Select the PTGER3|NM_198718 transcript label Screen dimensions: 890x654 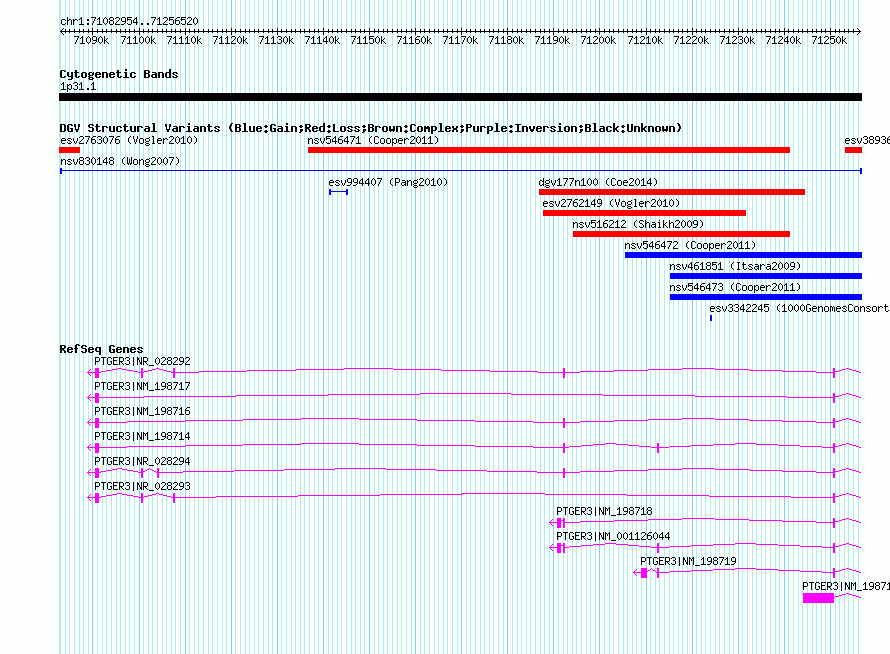tap(604, 511)
